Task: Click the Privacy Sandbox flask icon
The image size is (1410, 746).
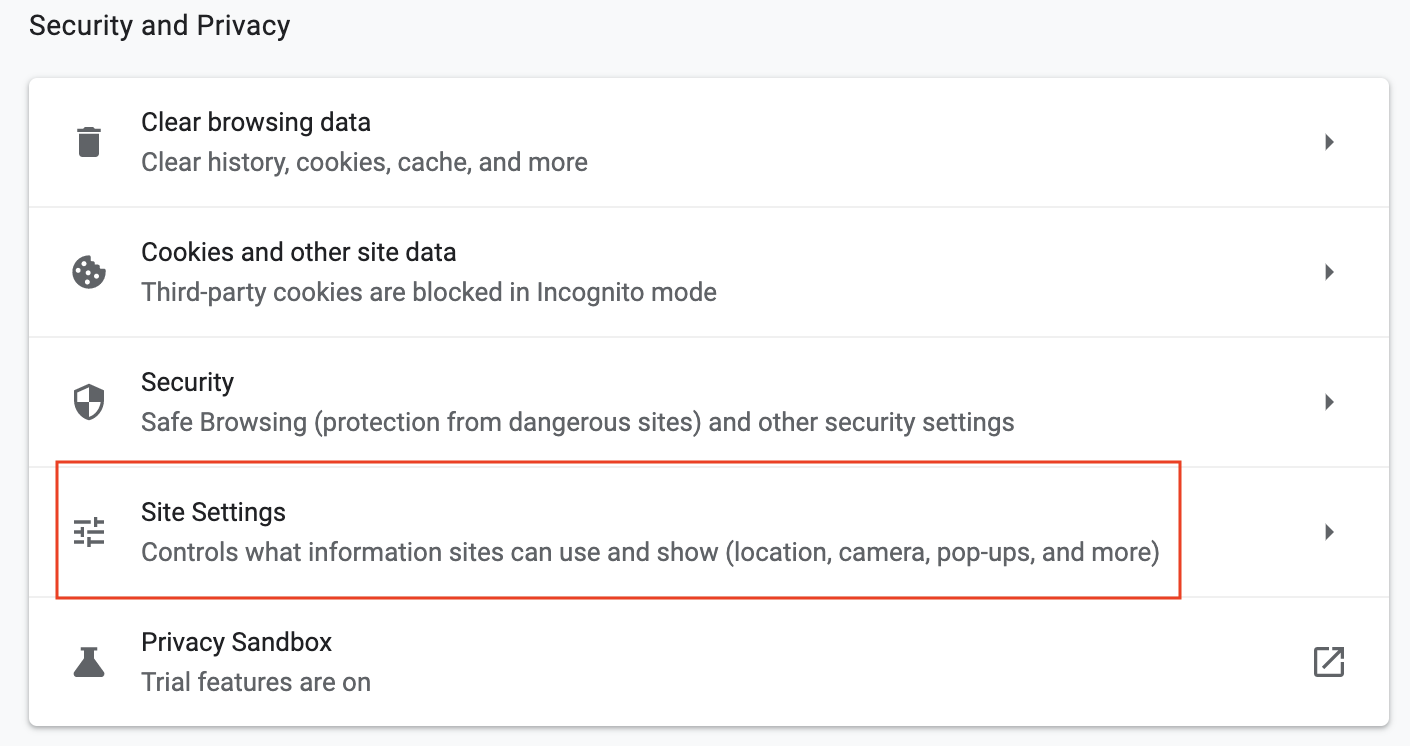Action: click(x=89, y=662)
